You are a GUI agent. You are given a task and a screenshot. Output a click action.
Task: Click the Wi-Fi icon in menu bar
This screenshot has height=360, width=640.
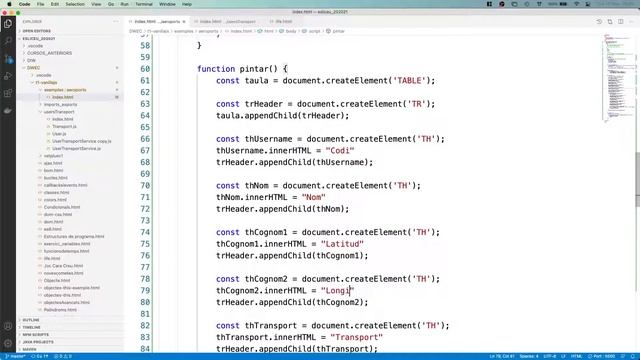[576, 4]
